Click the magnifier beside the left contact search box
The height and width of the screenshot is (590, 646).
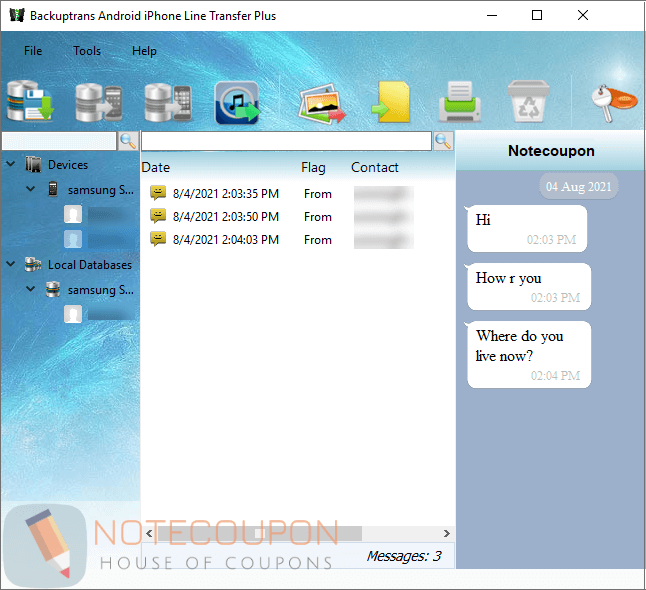(x=128, y=141)
